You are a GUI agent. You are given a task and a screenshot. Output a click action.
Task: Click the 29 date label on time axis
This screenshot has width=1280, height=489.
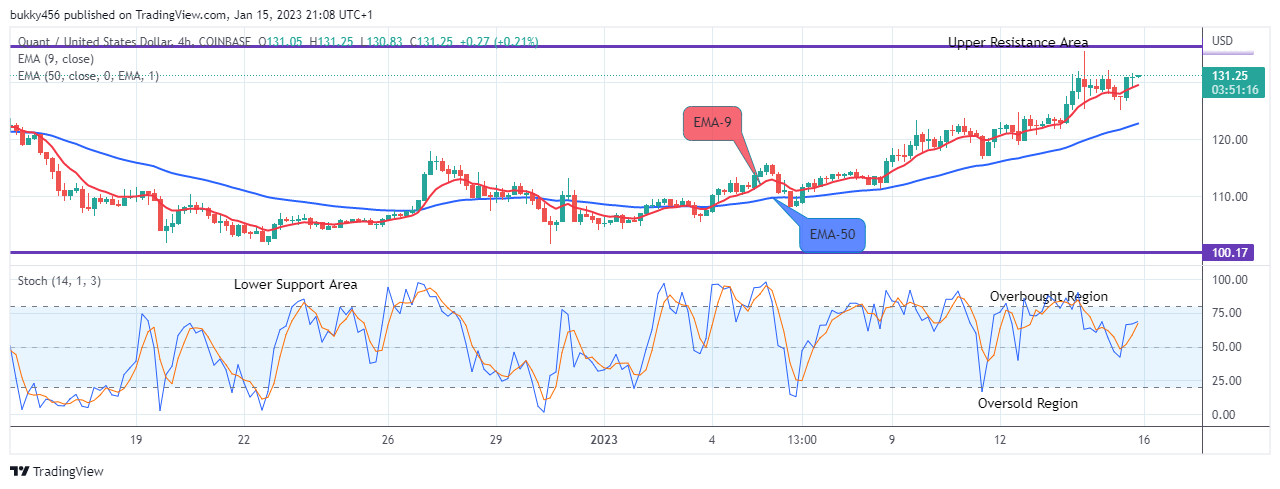pyautogui.click(x=496, y=439)
